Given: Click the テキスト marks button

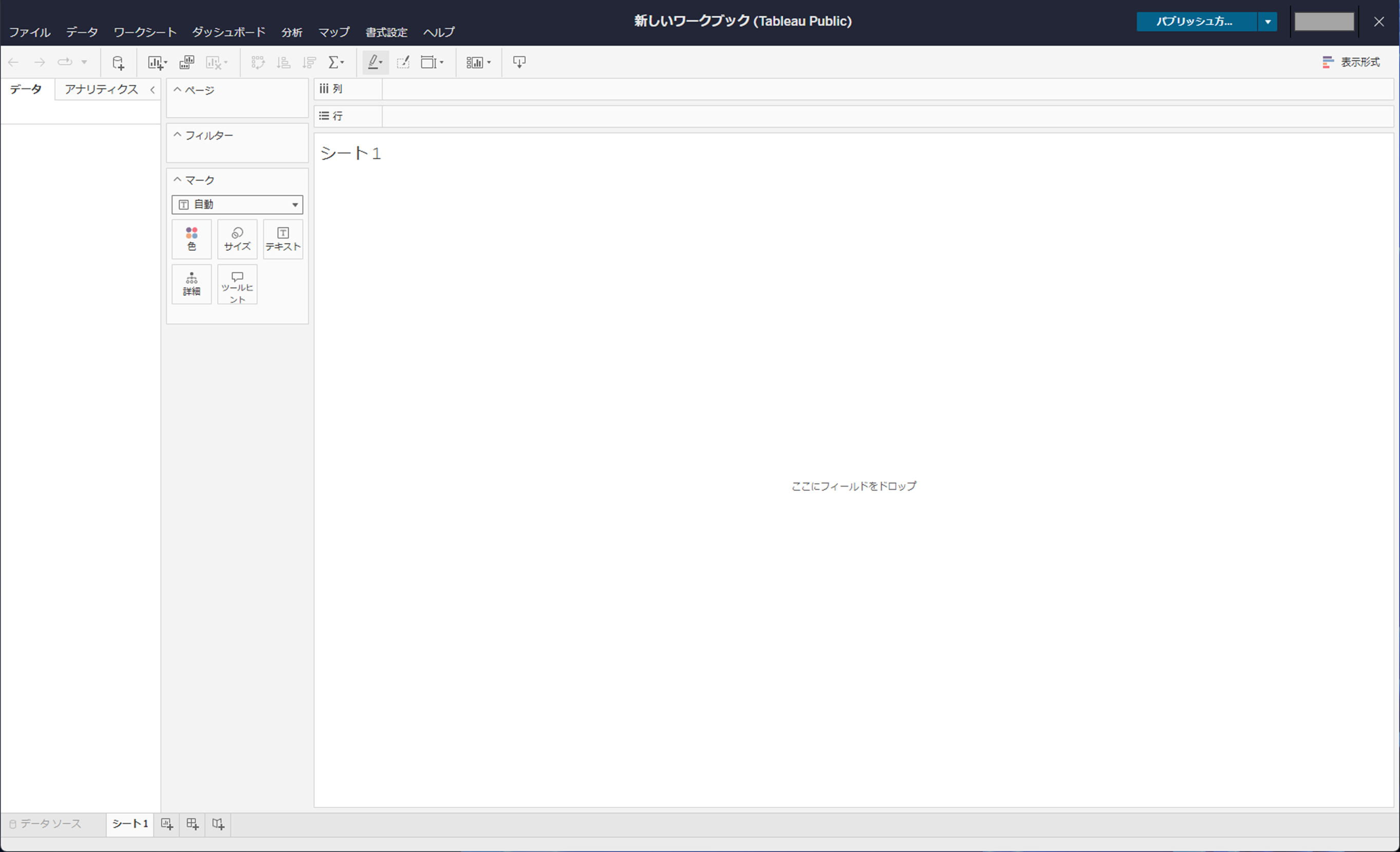Looking at the screenshot, I should click(283, 239).
